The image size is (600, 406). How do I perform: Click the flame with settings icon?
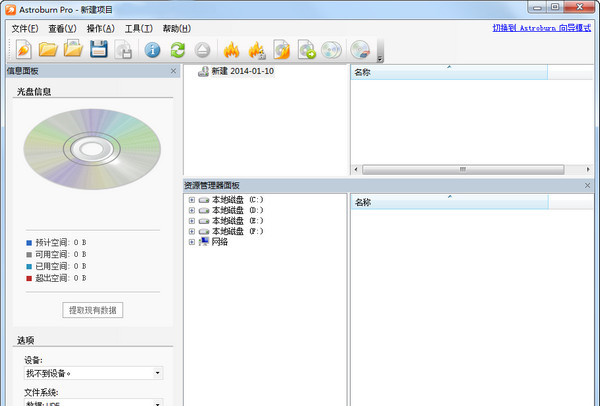pos(257,50)
